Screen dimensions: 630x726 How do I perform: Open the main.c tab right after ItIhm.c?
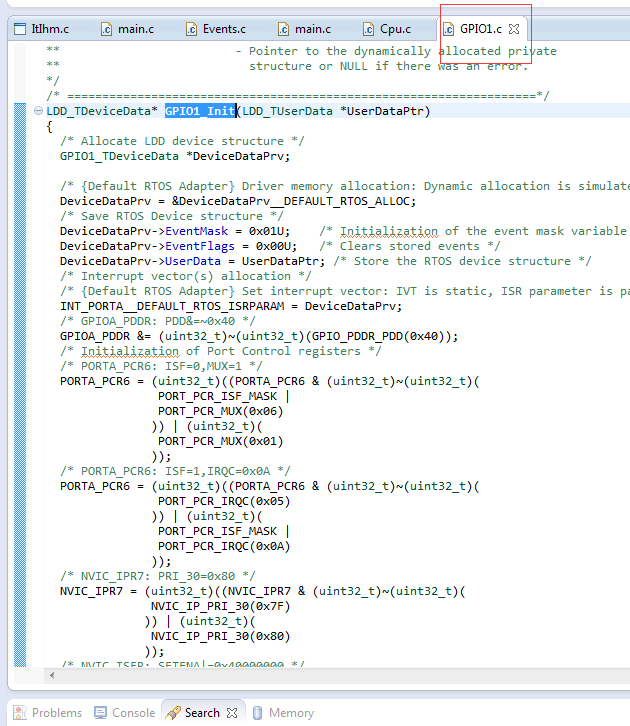click(x=127, y=29)
